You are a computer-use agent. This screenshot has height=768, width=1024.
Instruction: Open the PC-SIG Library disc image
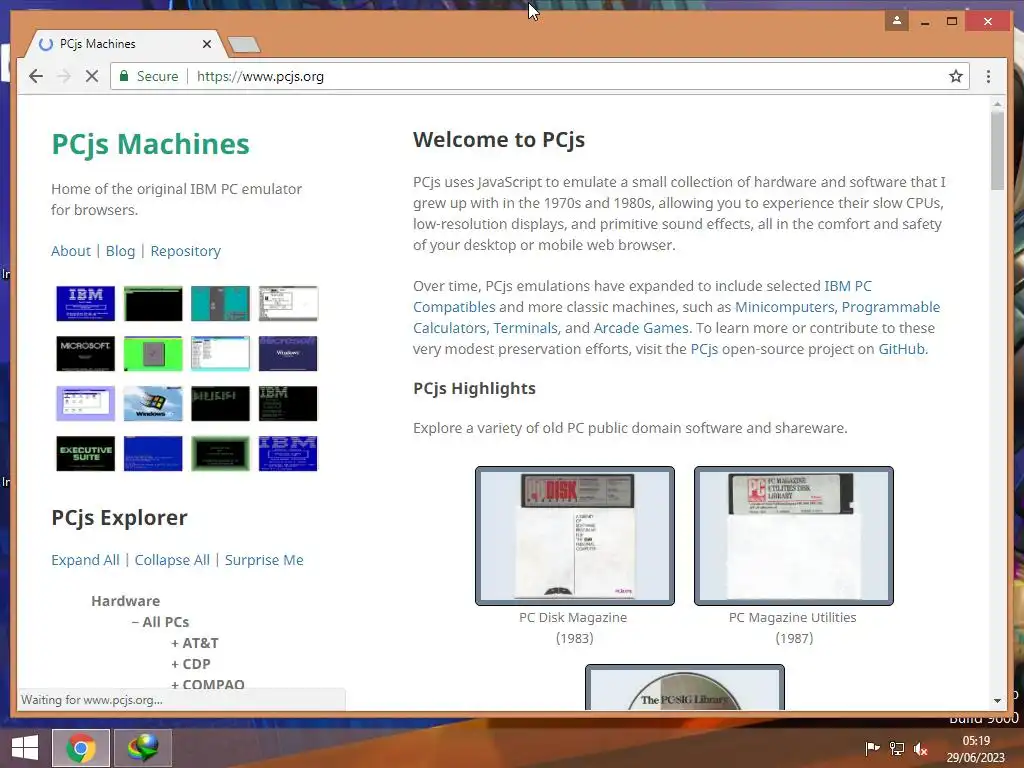(x=684, y=687)
